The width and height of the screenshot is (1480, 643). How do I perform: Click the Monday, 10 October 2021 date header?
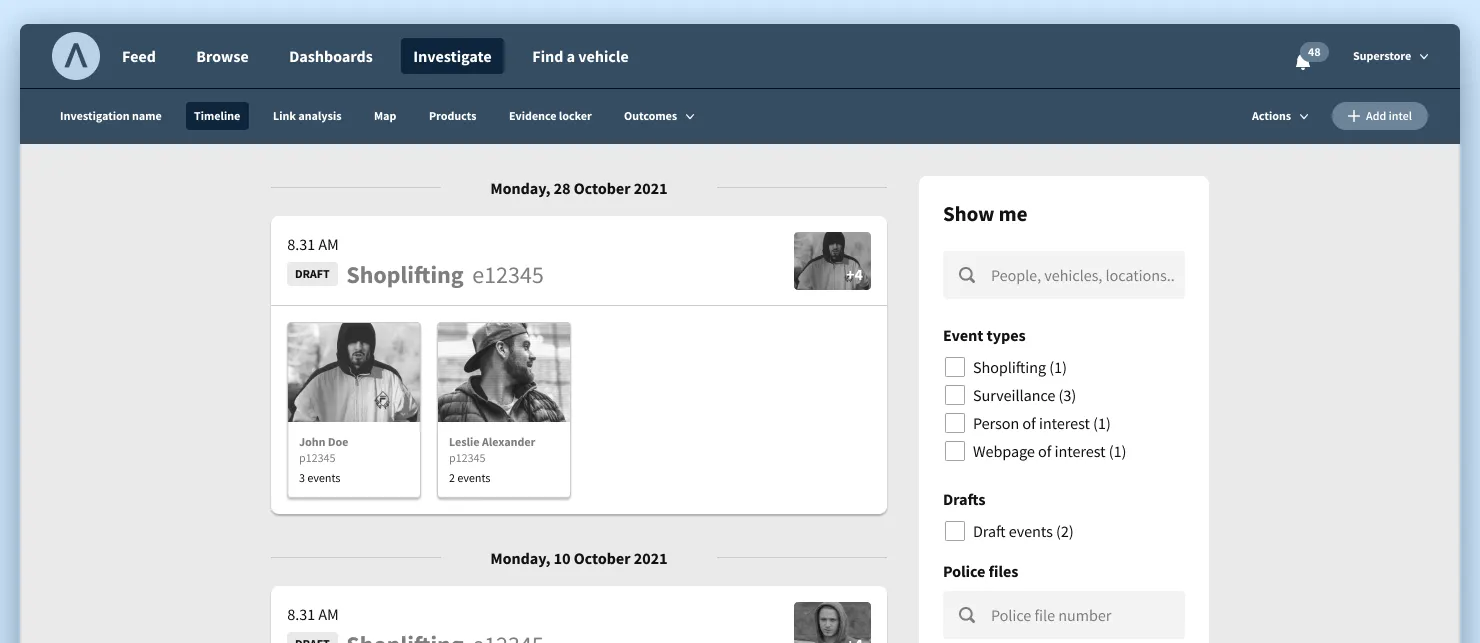click(x=579, y=558)
